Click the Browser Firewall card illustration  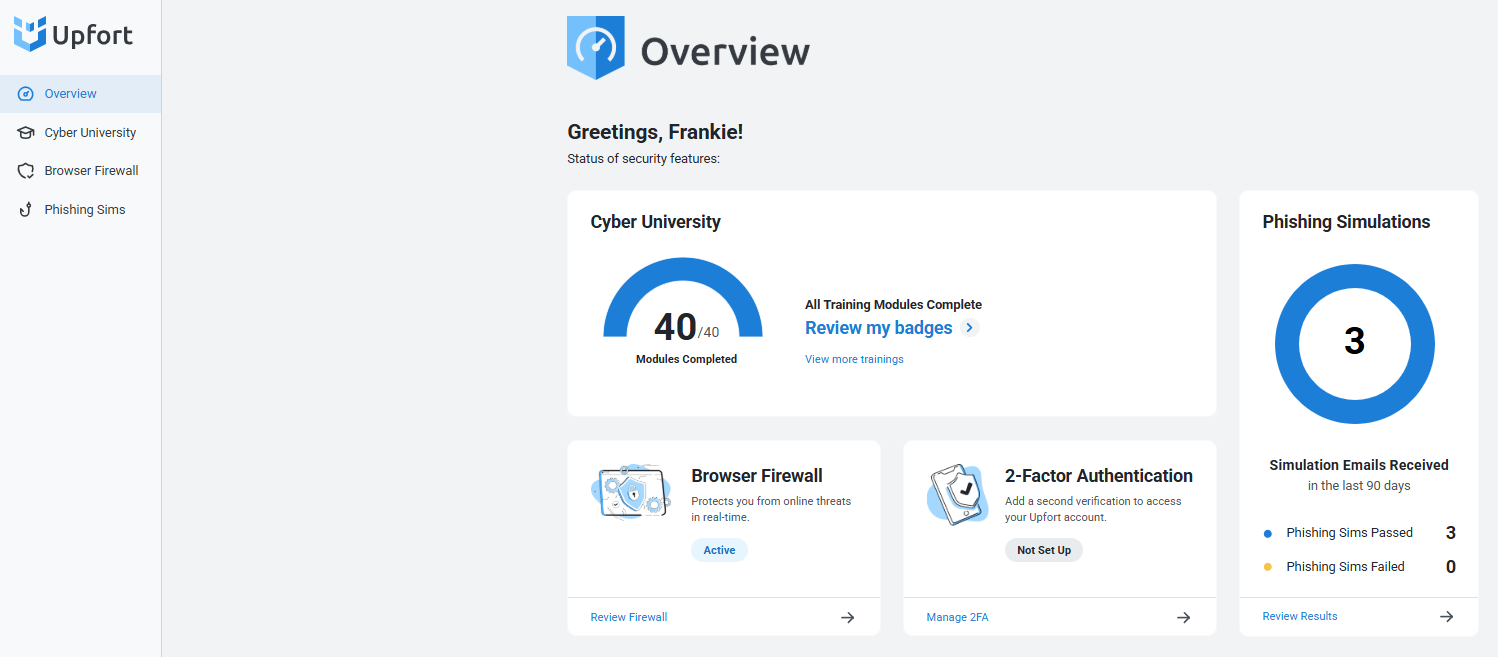click(x=631, y=492)
